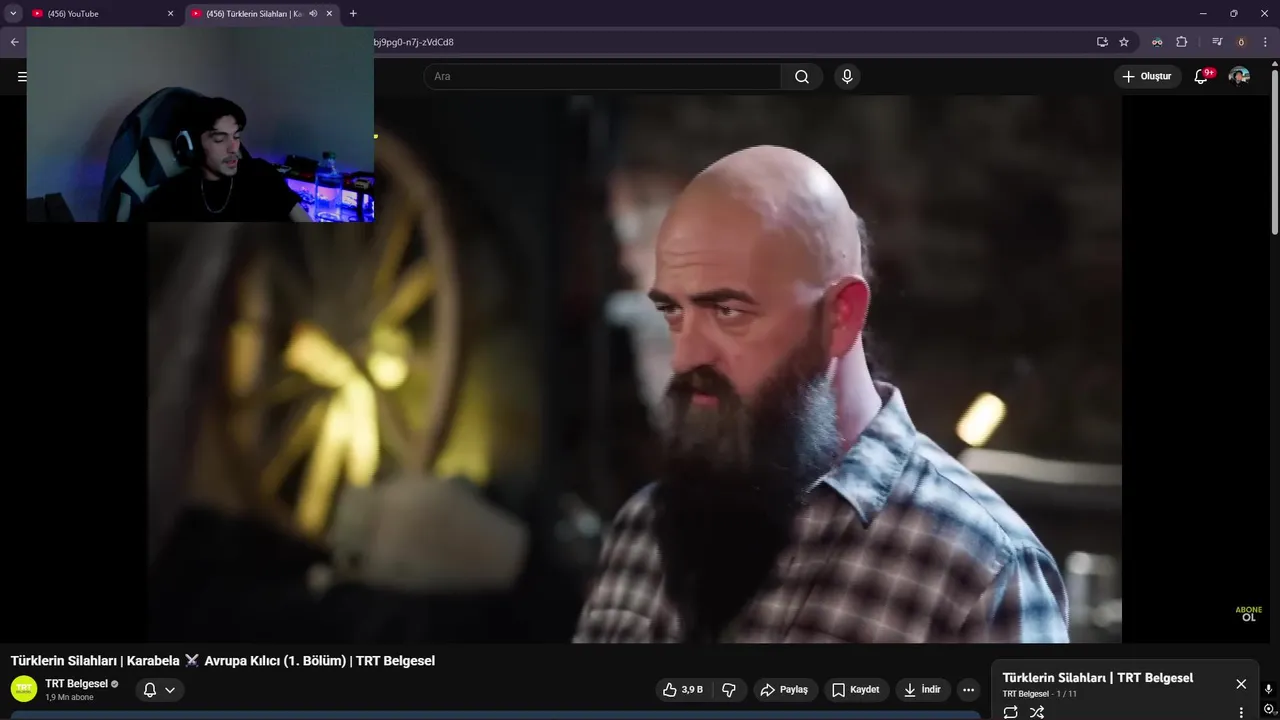The width and height of the screenshot is (1280, 720).
Task: Click the video title text Türklerin Silahları Karabela
Action: (x=223, y=661)
